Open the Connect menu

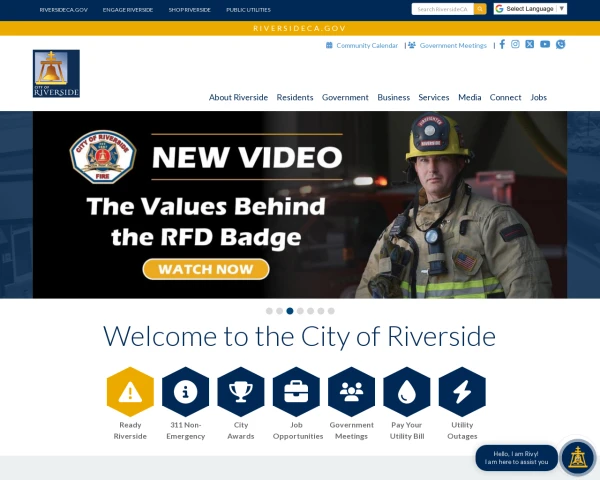point(505,97)
